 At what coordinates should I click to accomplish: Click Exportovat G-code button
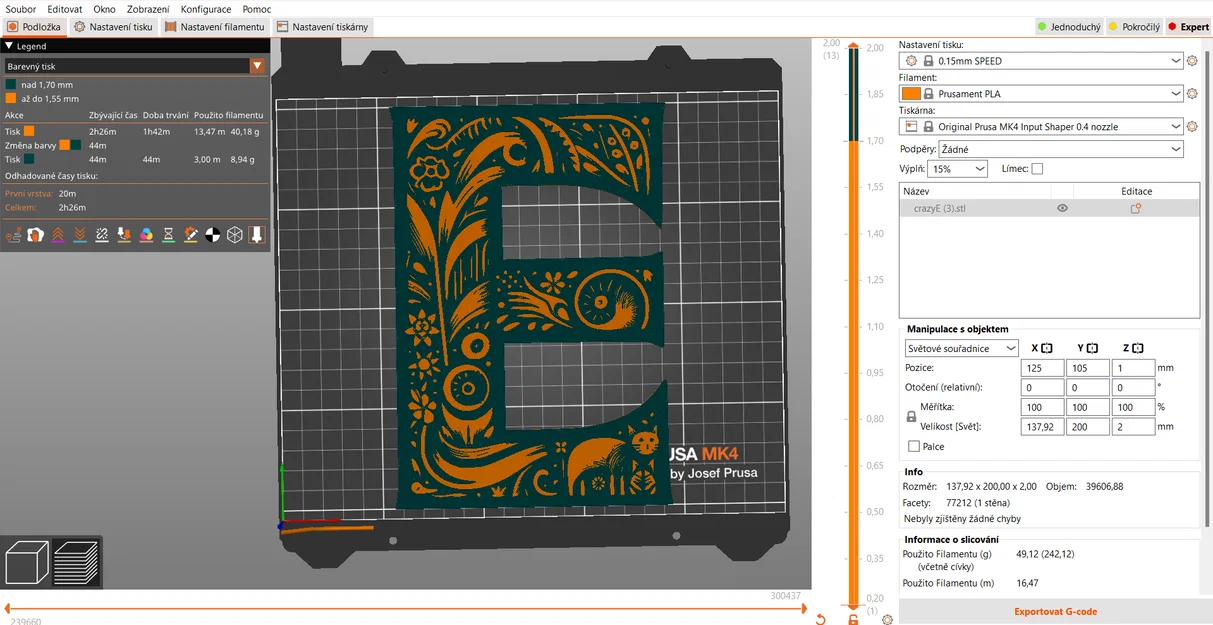[x=1055, y=612]
